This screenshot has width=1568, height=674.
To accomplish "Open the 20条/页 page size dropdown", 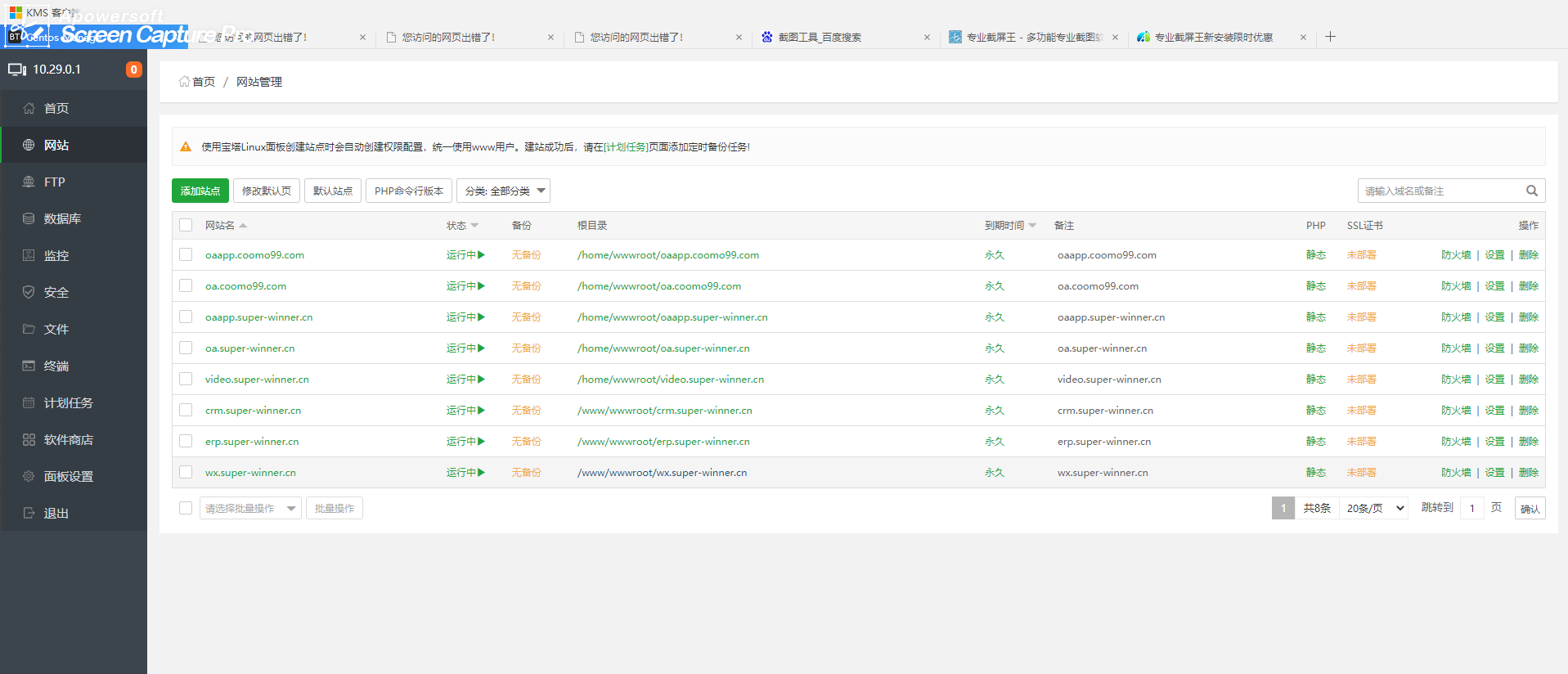I will (x=1374, y=508).
